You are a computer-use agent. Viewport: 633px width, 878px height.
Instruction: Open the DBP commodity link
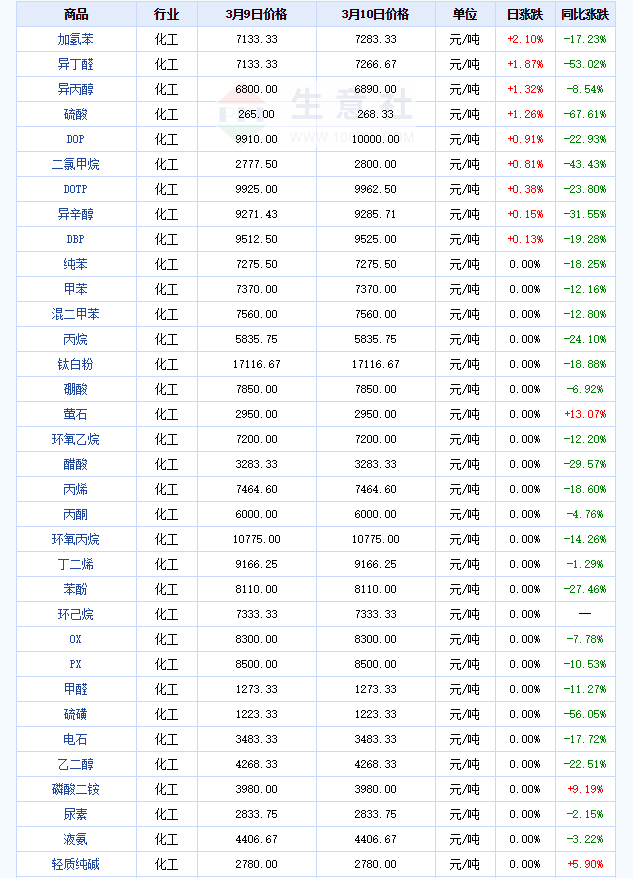[x=76, y=239]
